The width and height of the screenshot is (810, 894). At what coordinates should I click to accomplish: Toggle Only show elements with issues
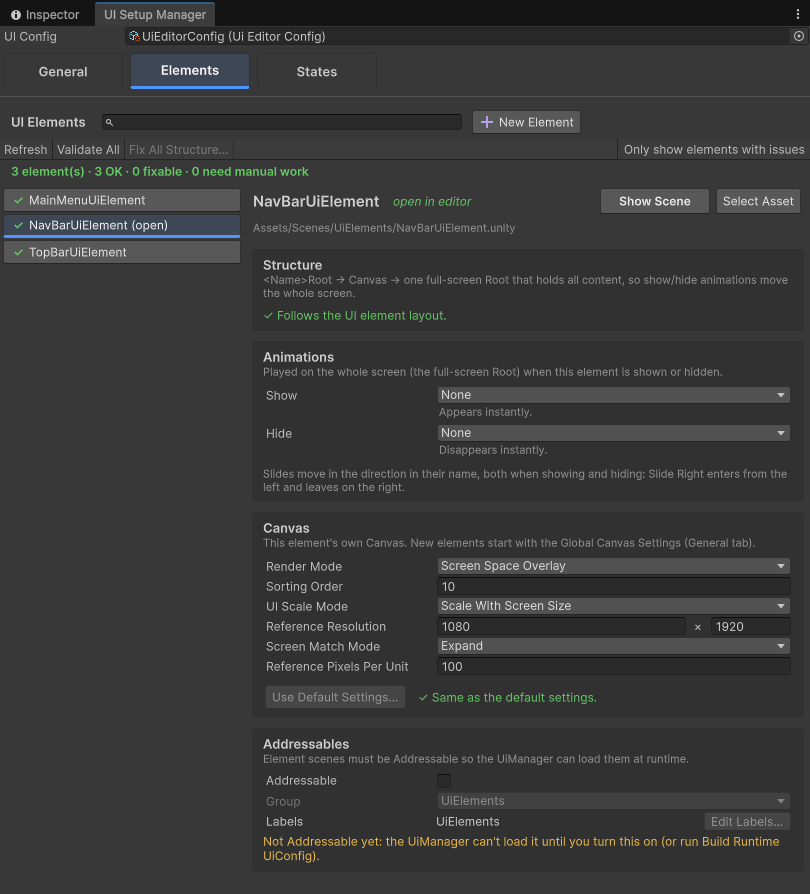coord(714,149)
